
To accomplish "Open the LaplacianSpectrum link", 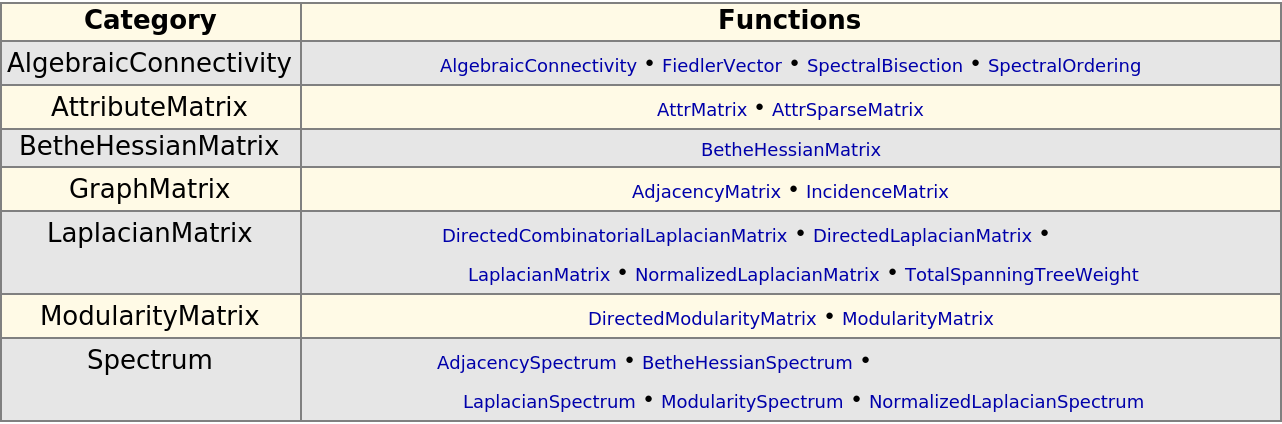I will (549, 403).
